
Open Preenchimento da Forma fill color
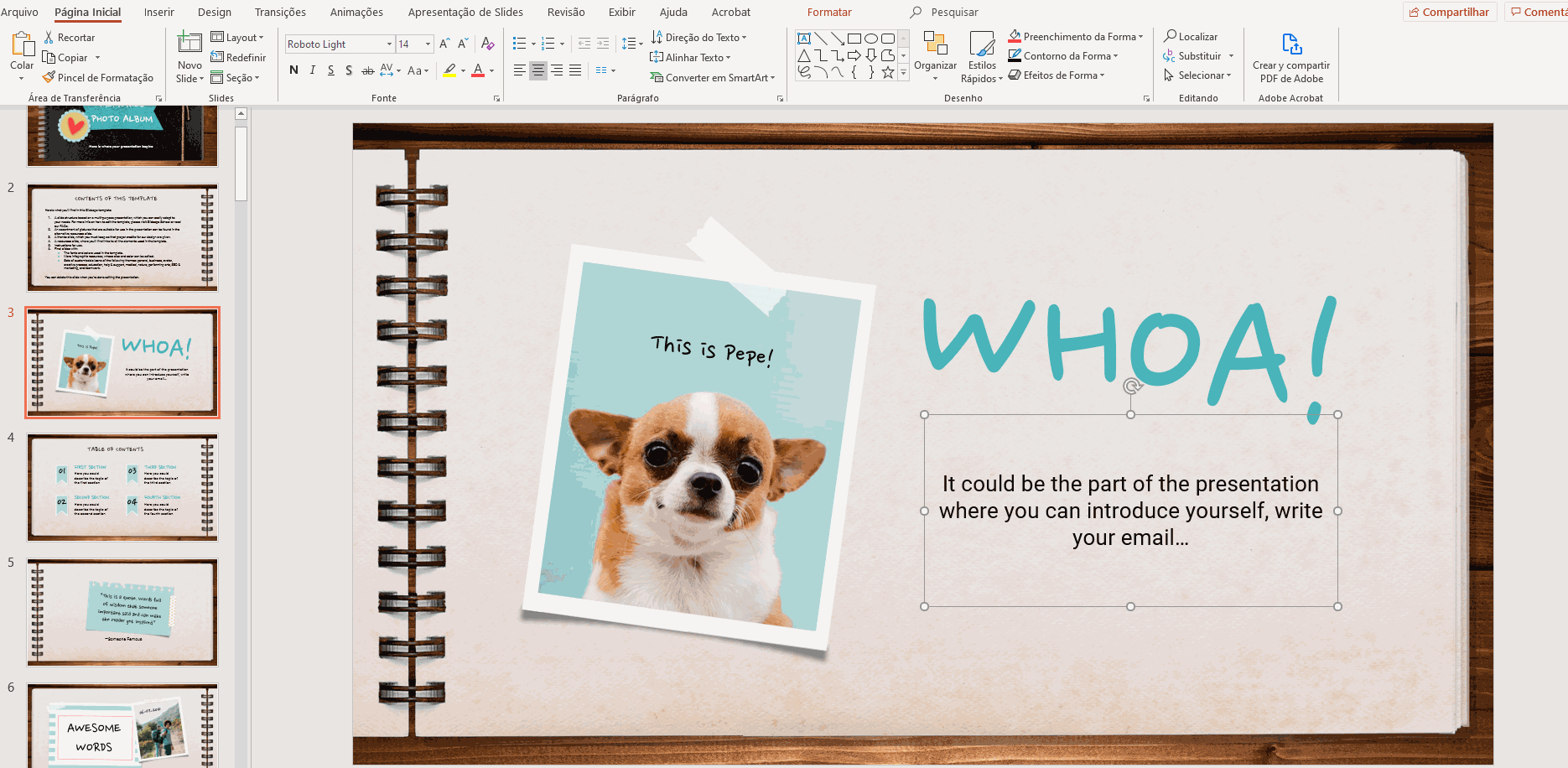[x=1076, y=37]
